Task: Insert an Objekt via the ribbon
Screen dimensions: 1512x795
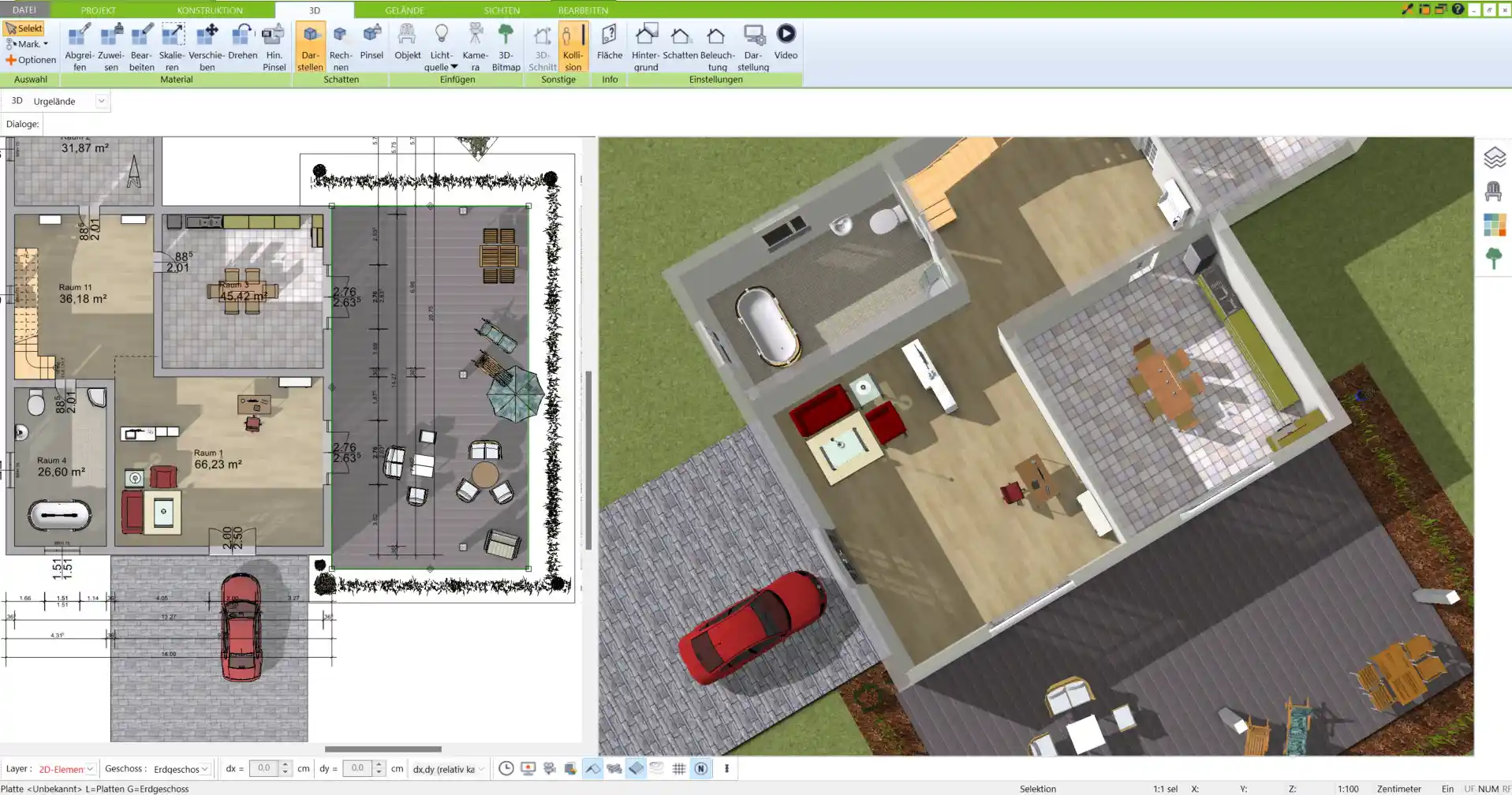Action: point(408,42)
